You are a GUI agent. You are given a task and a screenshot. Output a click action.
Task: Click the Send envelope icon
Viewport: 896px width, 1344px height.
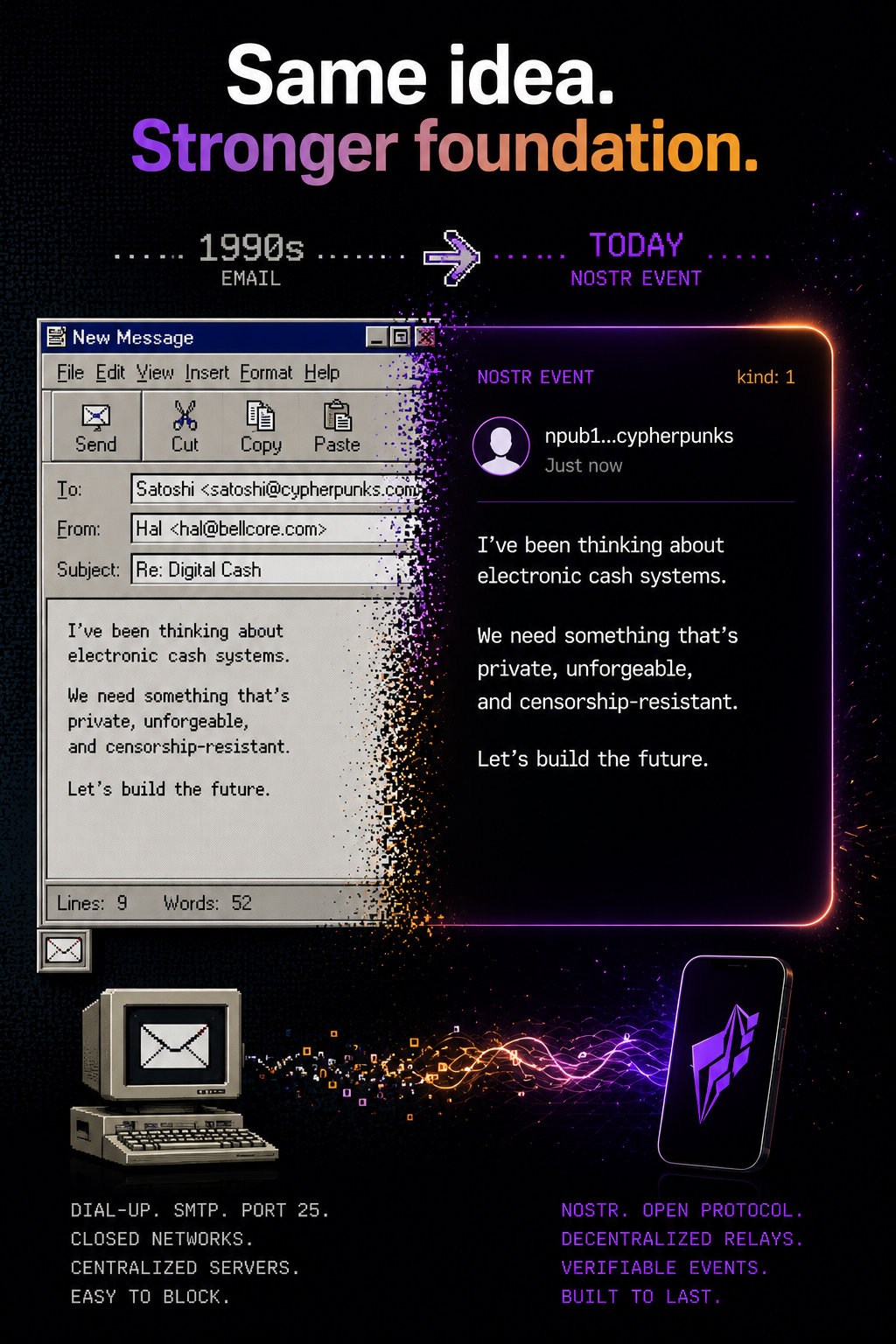pyautogui.click(x=95, y=416)
